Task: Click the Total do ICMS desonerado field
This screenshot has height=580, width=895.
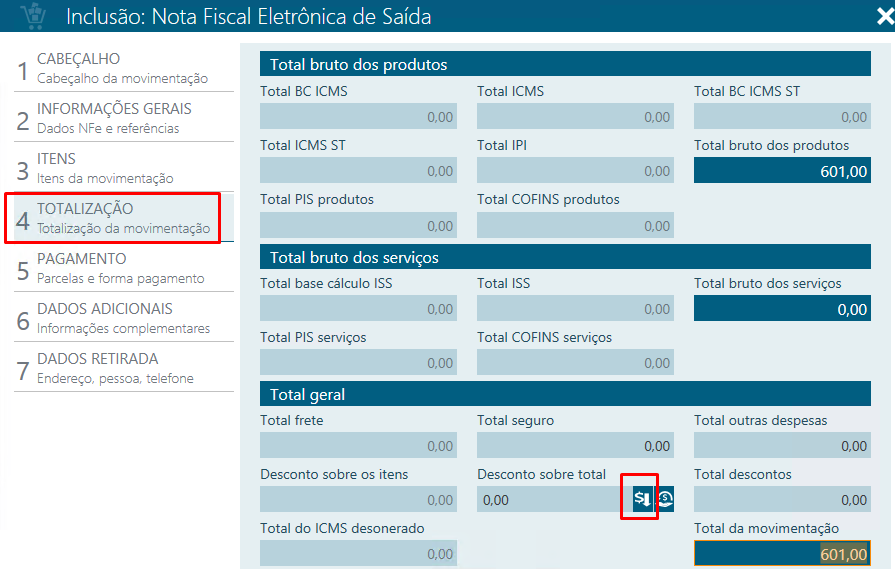Action: tap(358, 553)
